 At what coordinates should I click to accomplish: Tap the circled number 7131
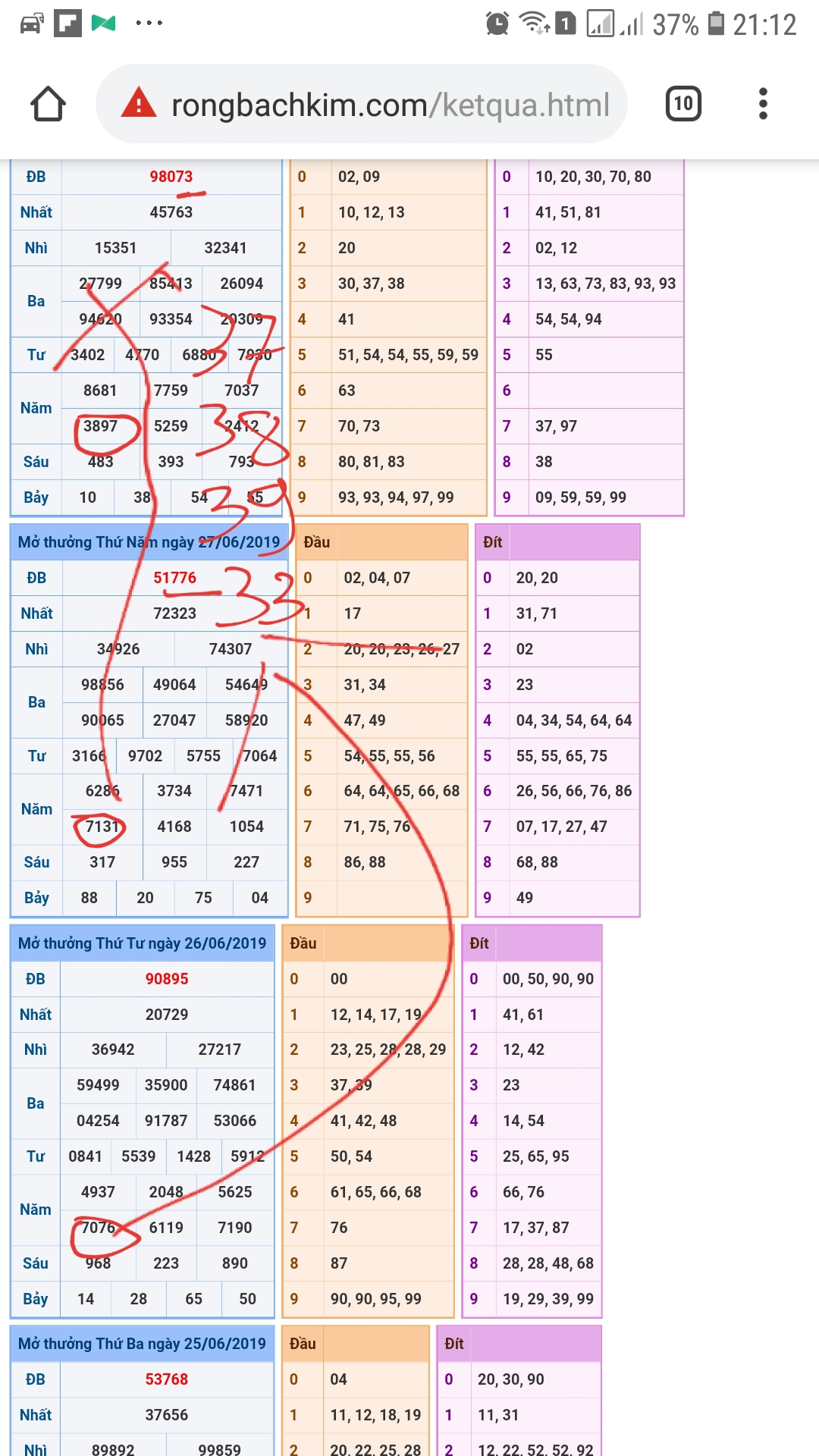(x=102, y=827)
